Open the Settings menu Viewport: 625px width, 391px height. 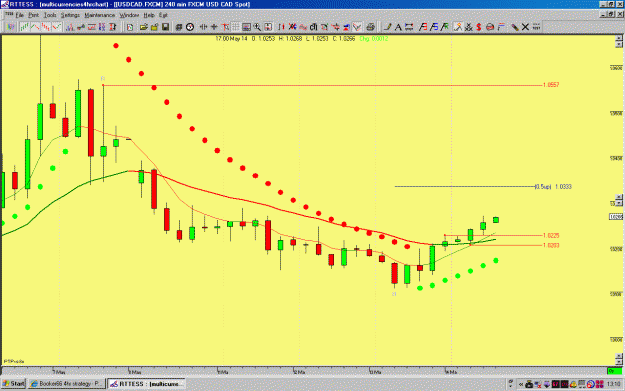(70, 15)
